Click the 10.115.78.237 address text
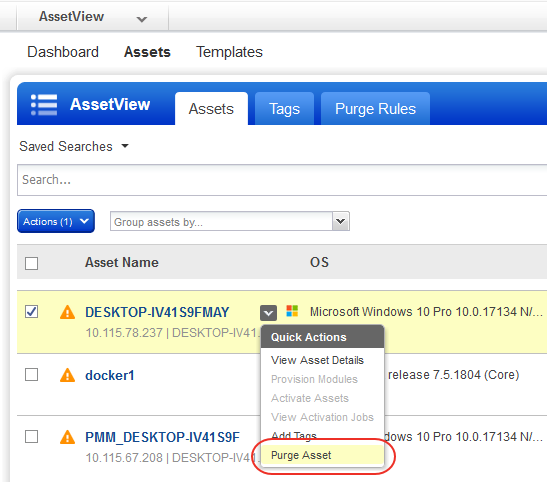The height and width of the screenshot is (482, 547). click(x=124, y=333)
